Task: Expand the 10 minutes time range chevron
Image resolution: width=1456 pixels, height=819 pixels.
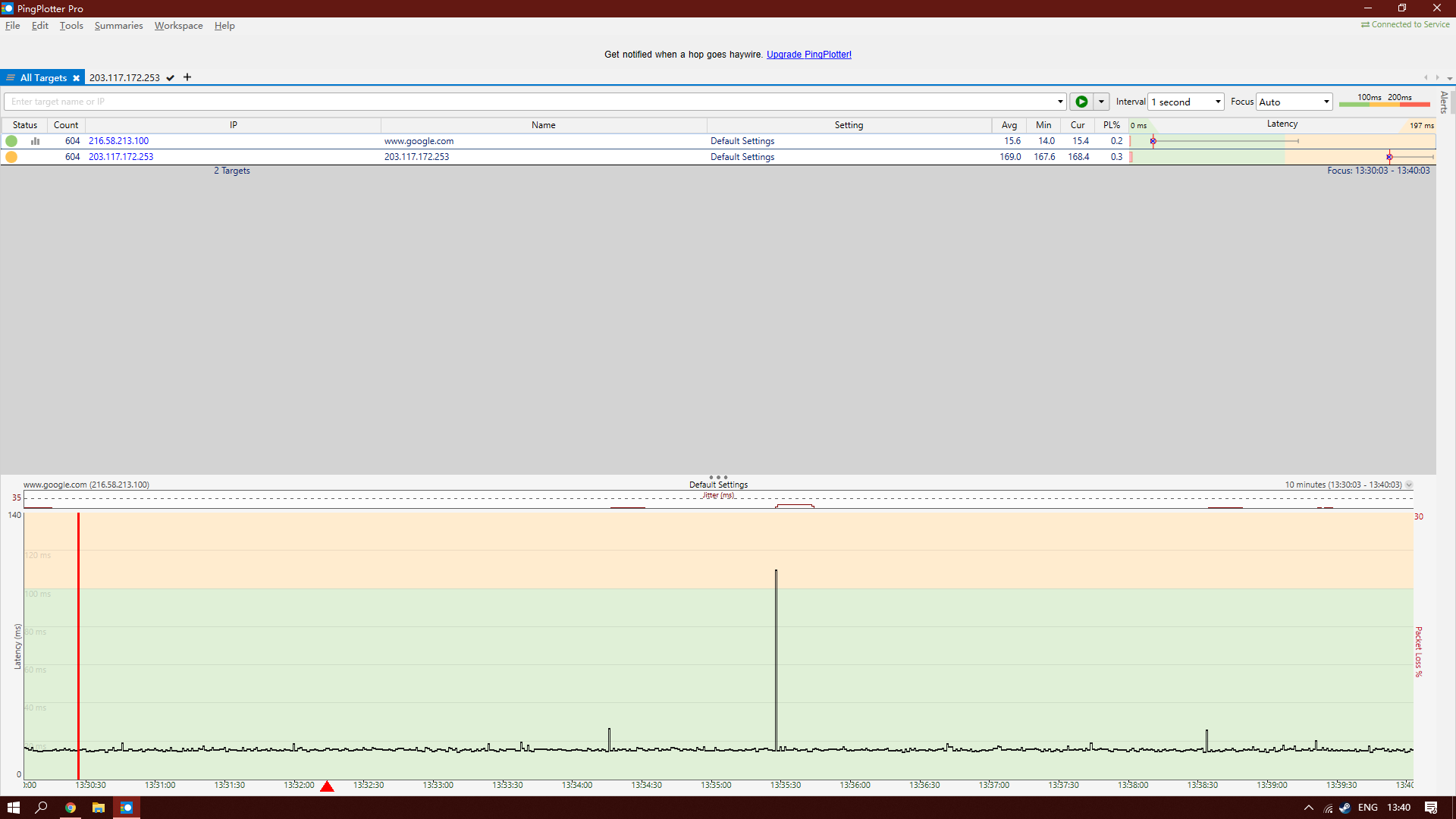Action: pyautogui.click(x=1409, y=485)
